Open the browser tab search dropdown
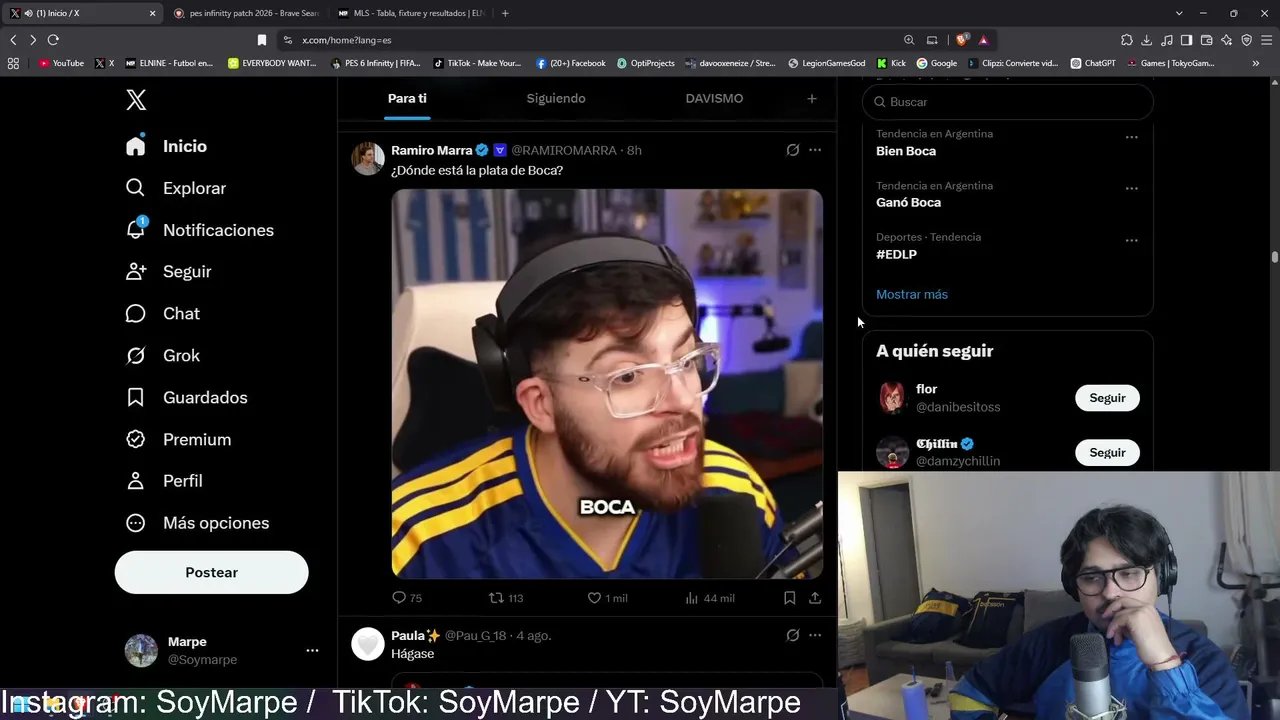This screenshot has width=1280, height=720. pyautogui.click(x=1180, y=13)
